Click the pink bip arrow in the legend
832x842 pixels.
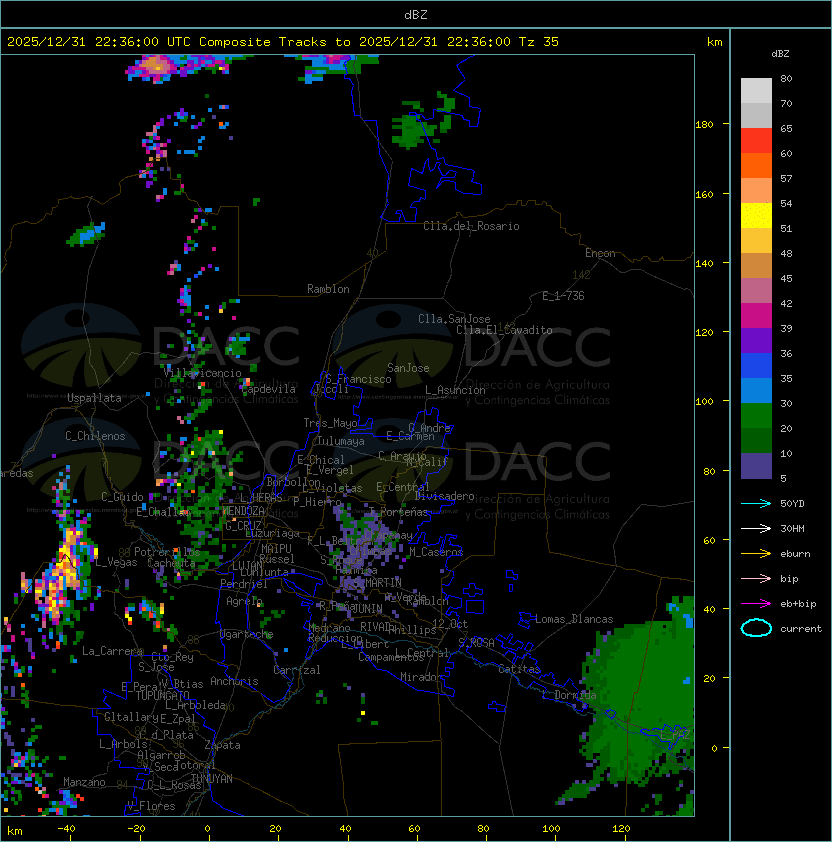[x=756, y=578]
